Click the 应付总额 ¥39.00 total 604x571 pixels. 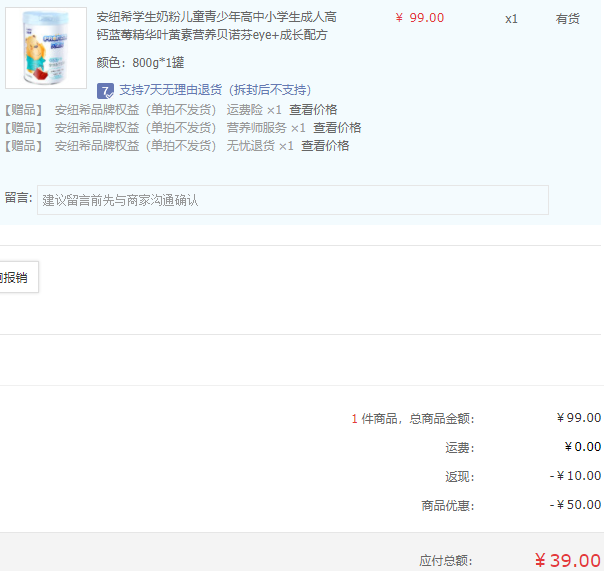click(567, 561)
